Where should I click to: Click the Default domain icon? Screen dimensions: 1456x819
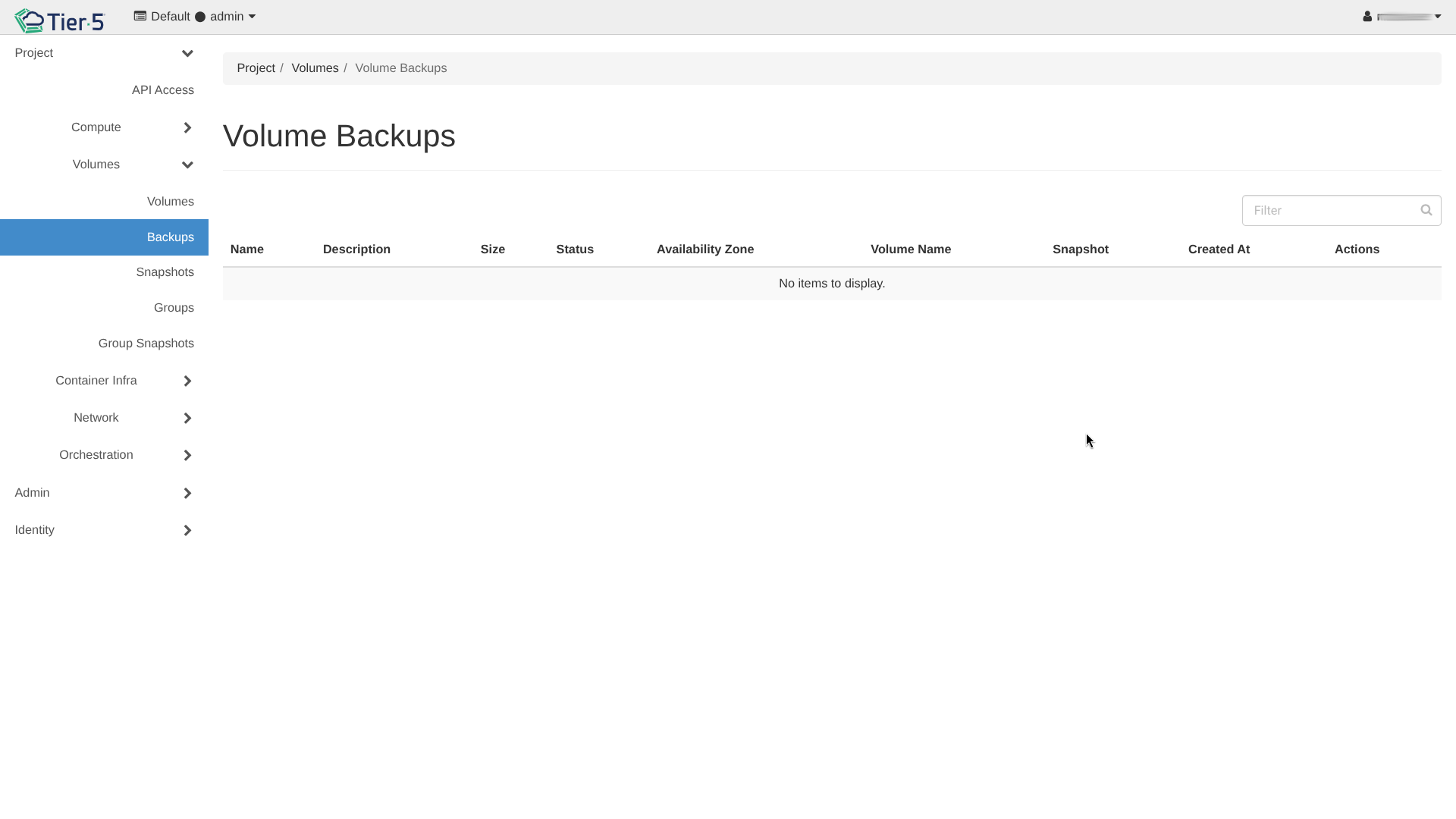click(x=140, y=16)
